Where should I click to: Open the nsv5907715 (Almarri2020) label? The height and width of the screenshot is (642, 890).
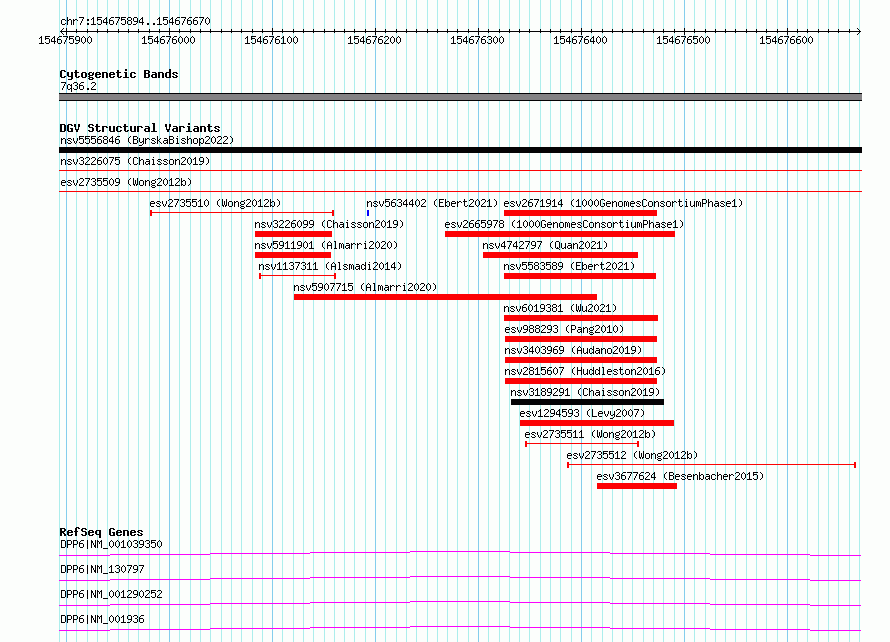(366, 287)
